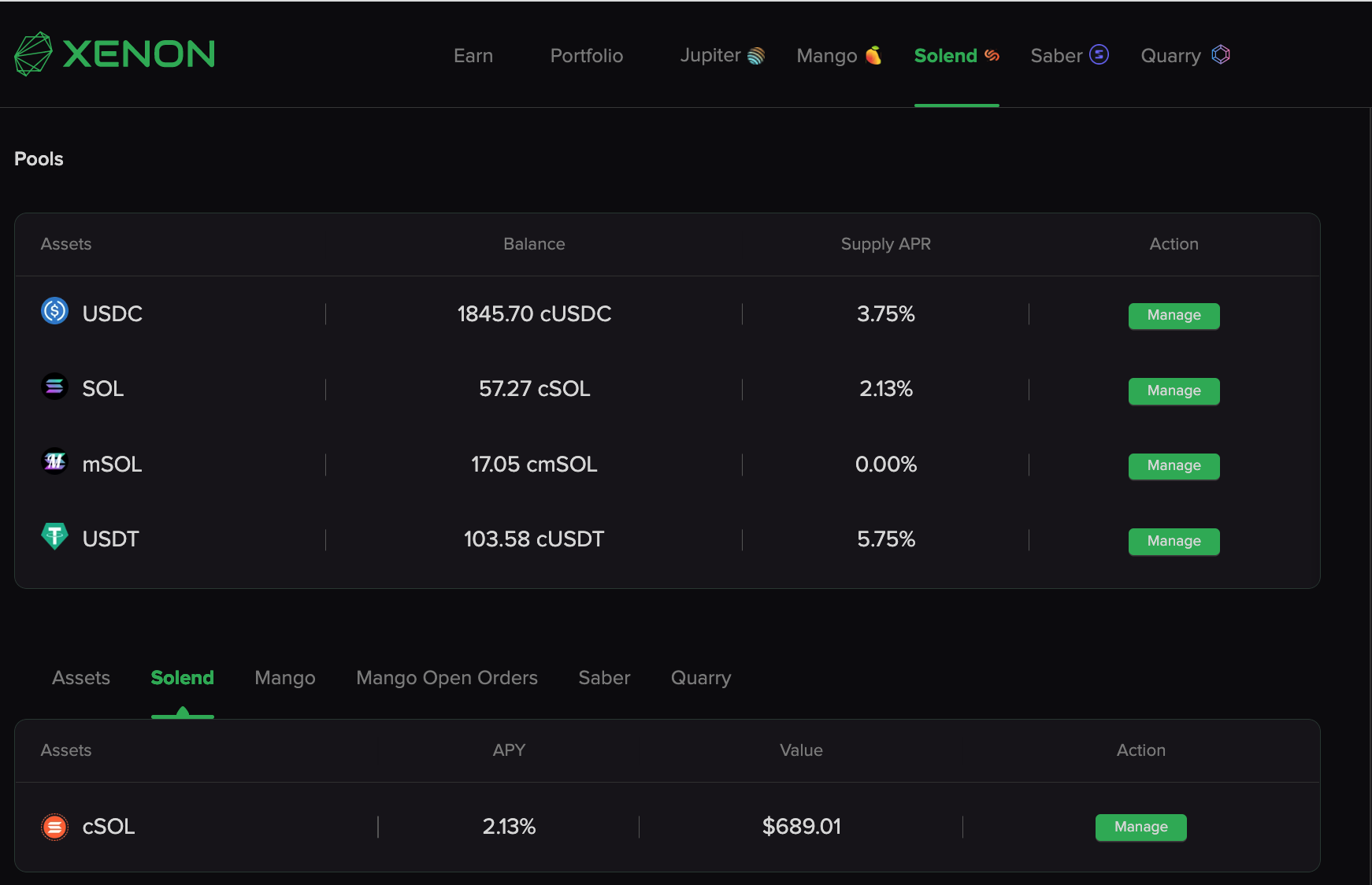The width and height of the screenshot is (1372, 885).
Task: Click the Saber circular logo icon
Action: pyautogui.click(x=1099, y=54)
